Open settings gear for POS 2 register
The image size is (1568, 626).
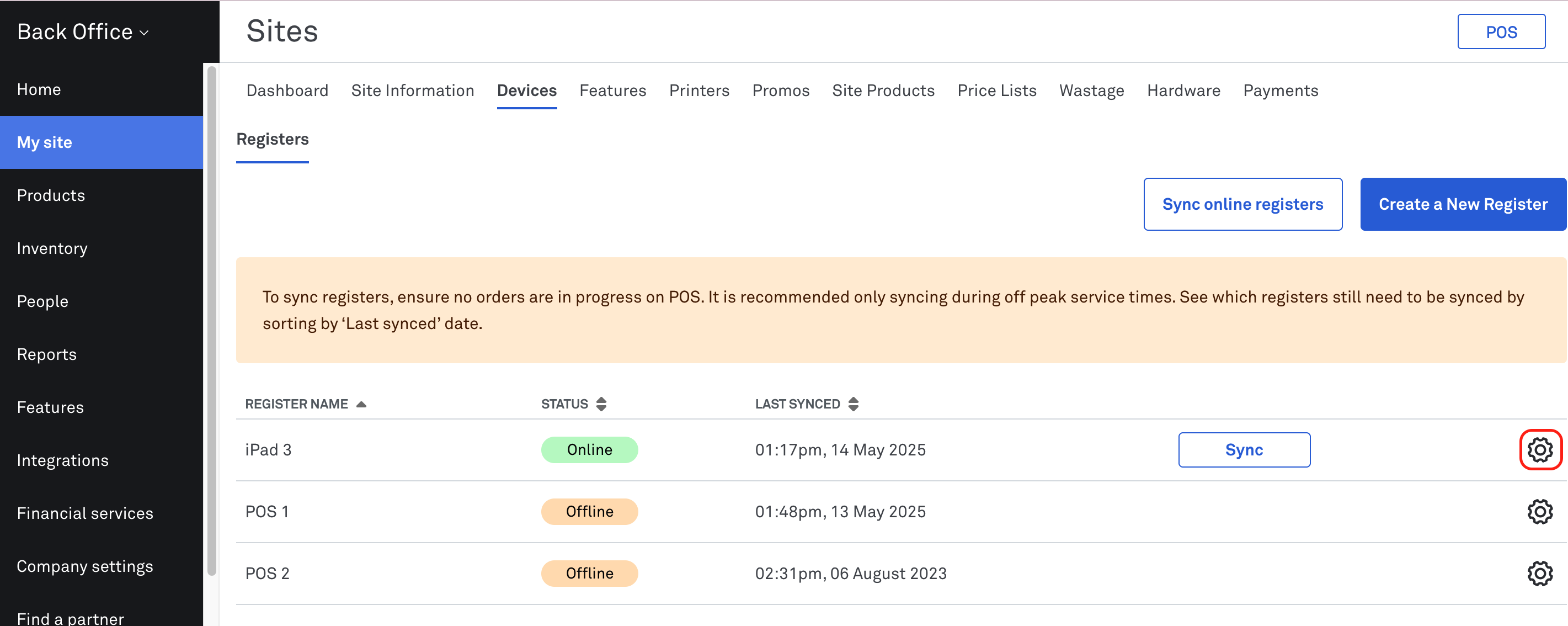(1539, 574)
